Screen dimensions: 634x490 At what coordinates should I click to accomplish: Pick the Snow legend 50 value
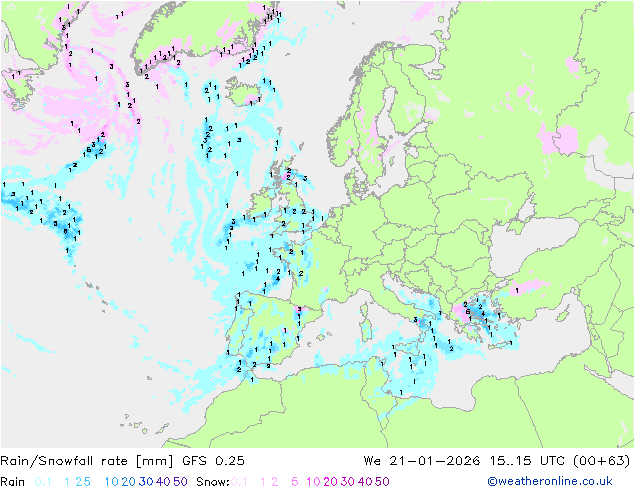382,482
